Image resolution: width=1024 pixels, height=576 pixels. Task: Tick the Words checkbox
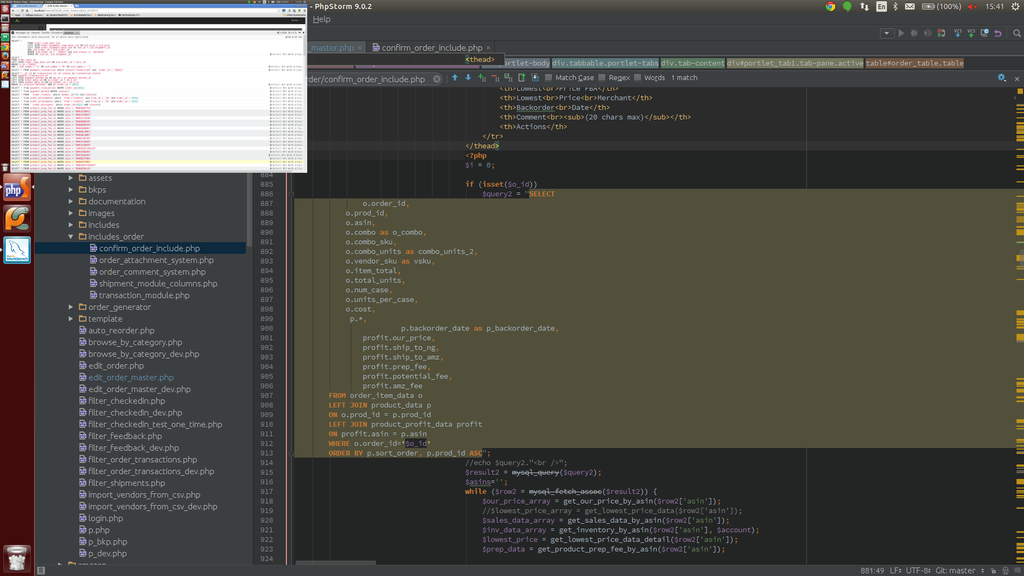pyautogui.click(x=638, y=78)
